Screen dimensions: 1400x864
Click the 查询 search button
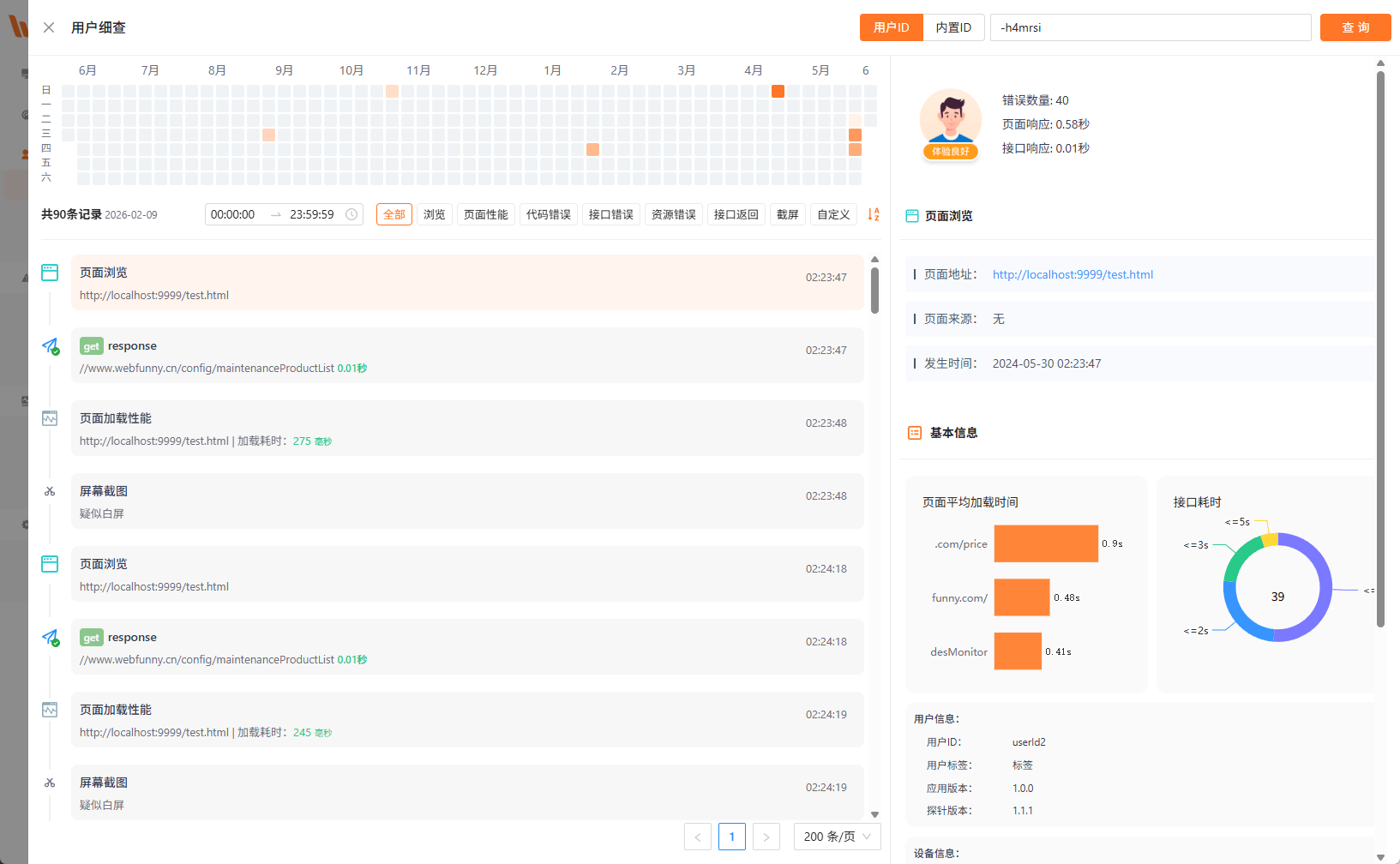1355,27
